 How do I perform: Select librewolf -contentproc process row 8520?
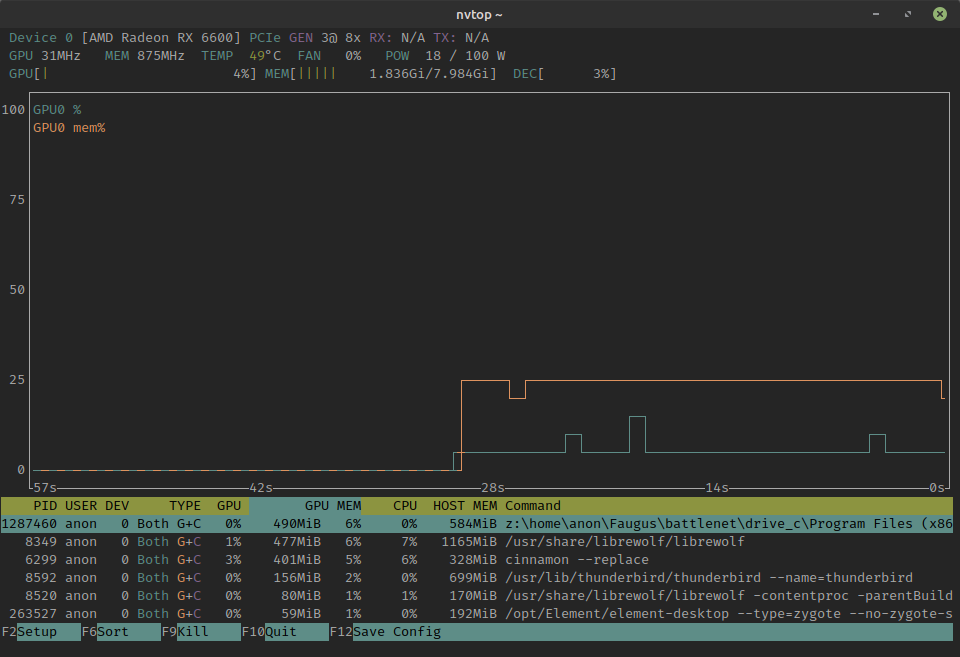tap(476, 596)
